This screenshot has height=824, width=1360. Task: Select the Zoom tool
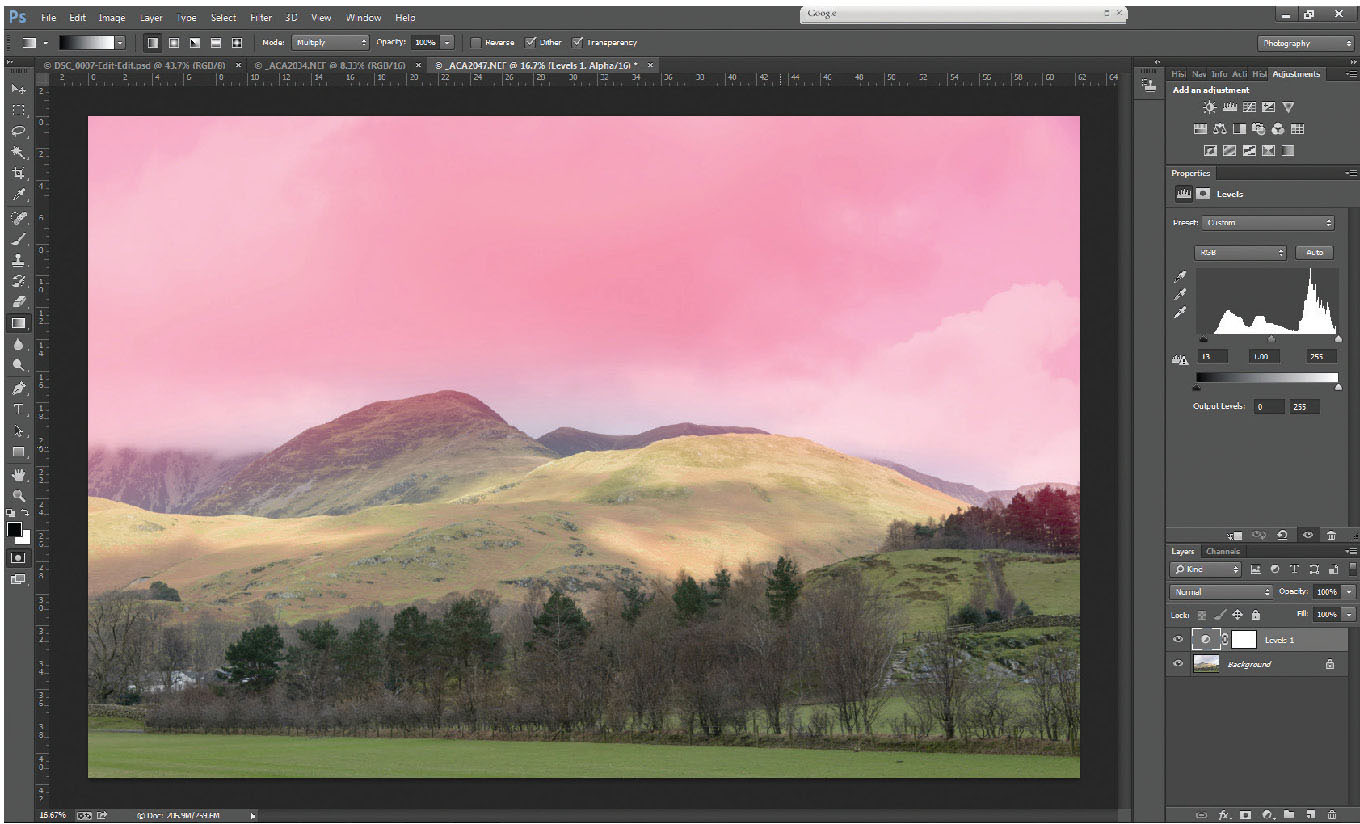(18, 495)
